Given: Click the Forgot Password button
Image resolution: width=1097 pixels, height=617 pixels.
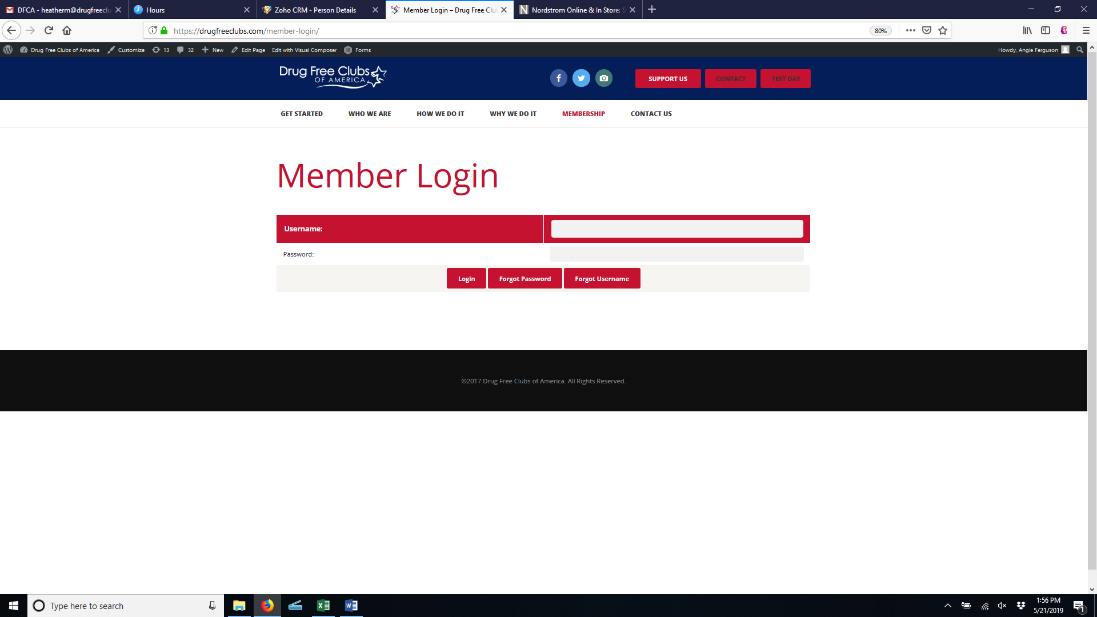Looking at the screenshot, I should click(x=525, y=279).
